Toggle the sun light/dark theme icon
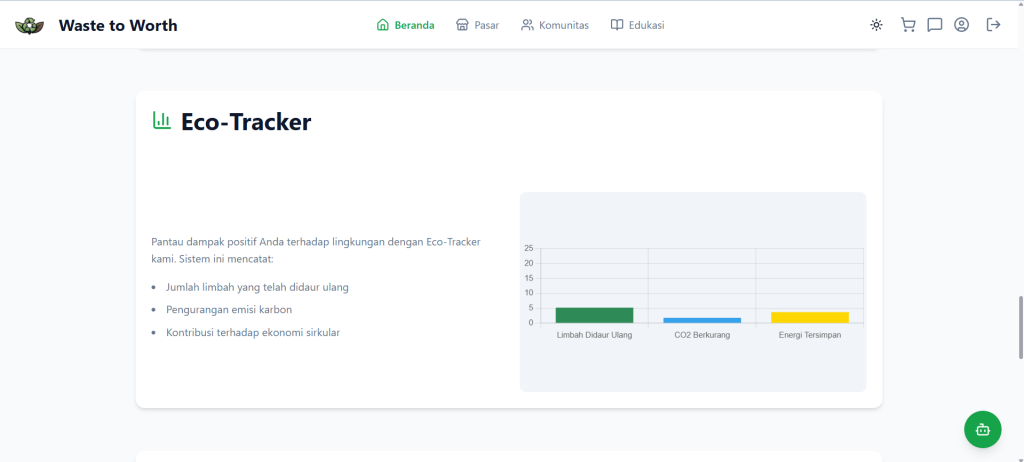The width and height of the screenshot is (1024, 462). point(876,25)
